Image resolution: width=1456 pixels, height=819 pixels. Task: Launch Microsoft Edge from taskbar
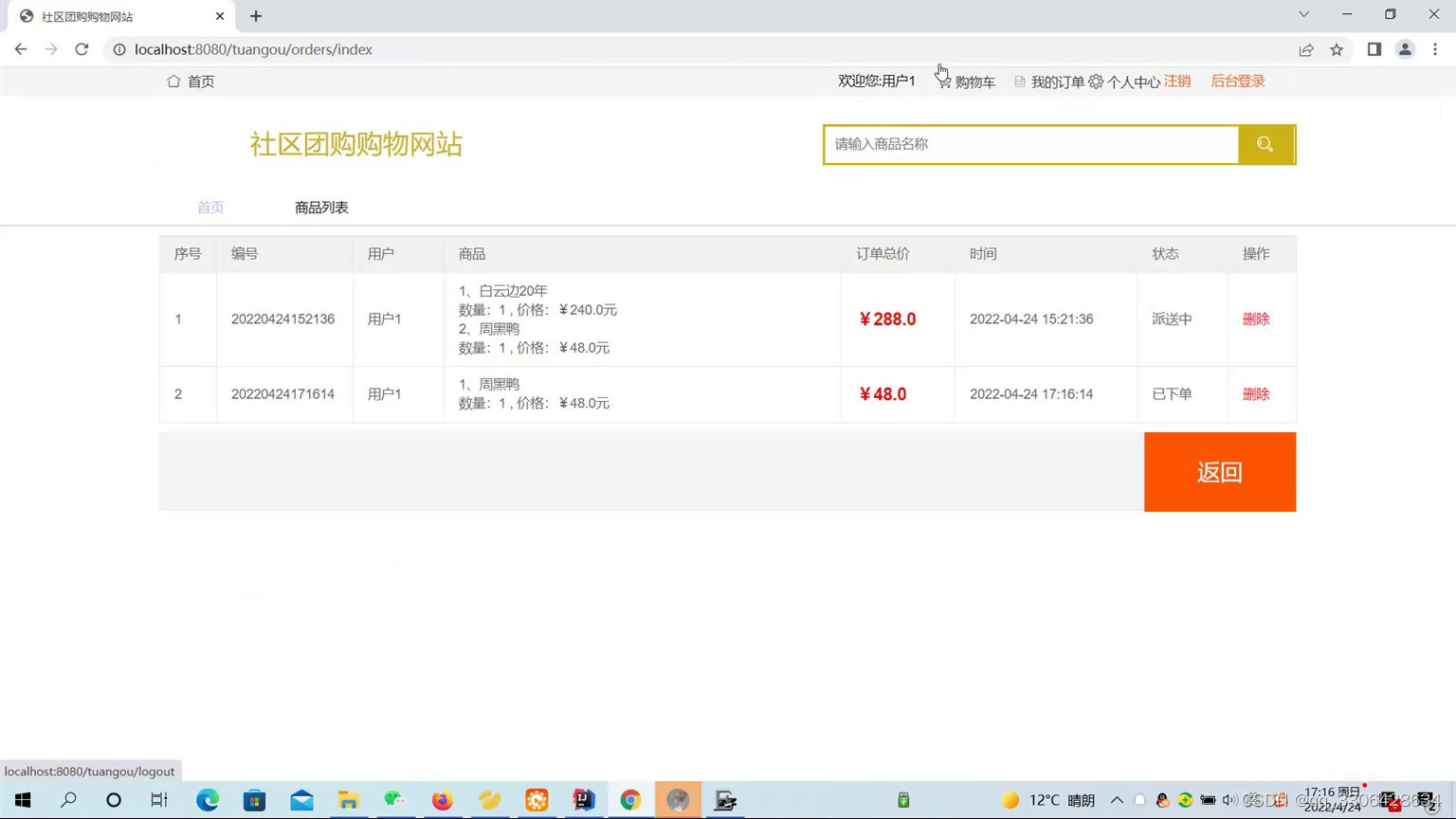click(208, 800)
